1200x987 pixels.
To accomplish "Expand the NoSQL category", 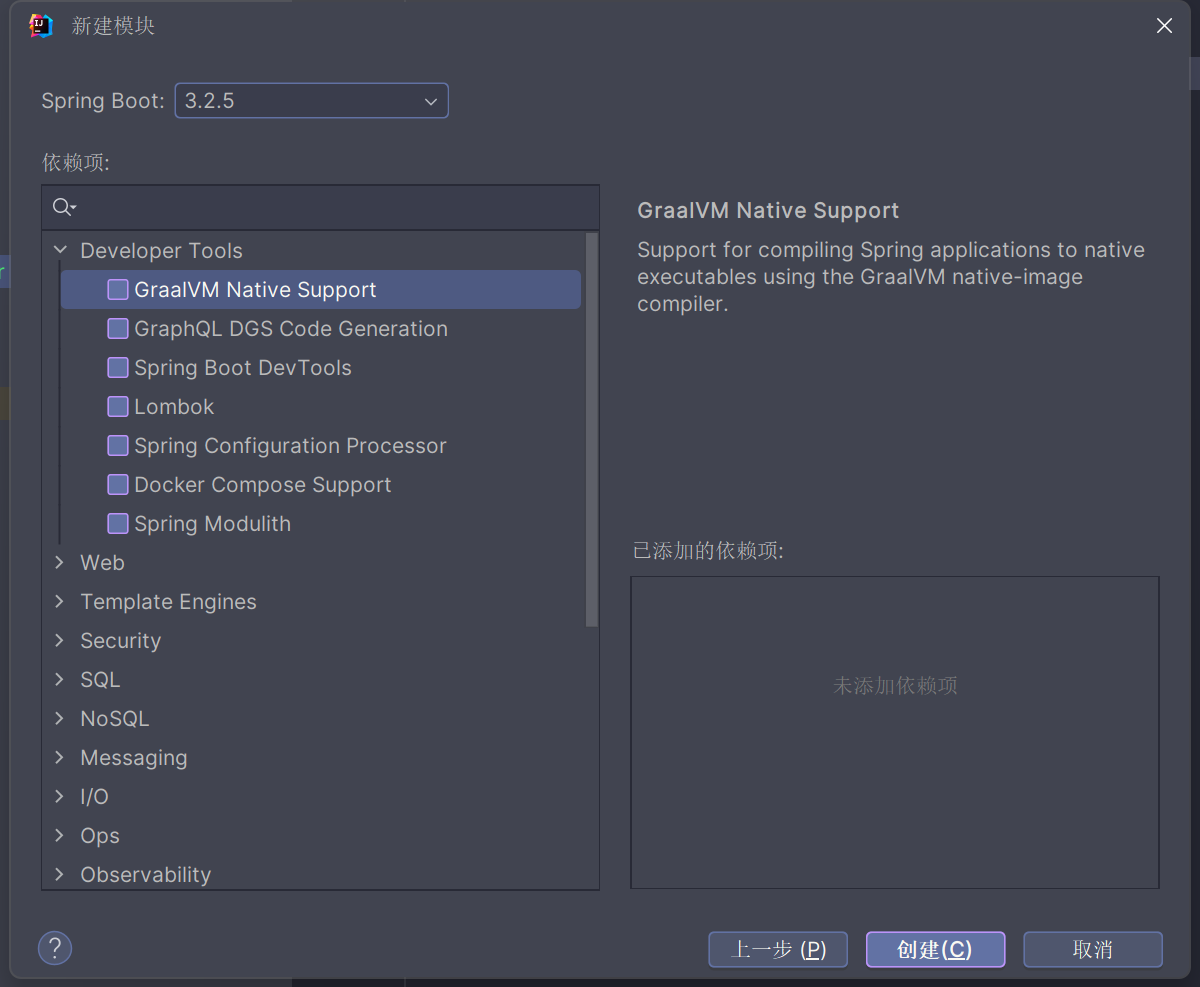I will pyautogui.click(x=60, y=718).
